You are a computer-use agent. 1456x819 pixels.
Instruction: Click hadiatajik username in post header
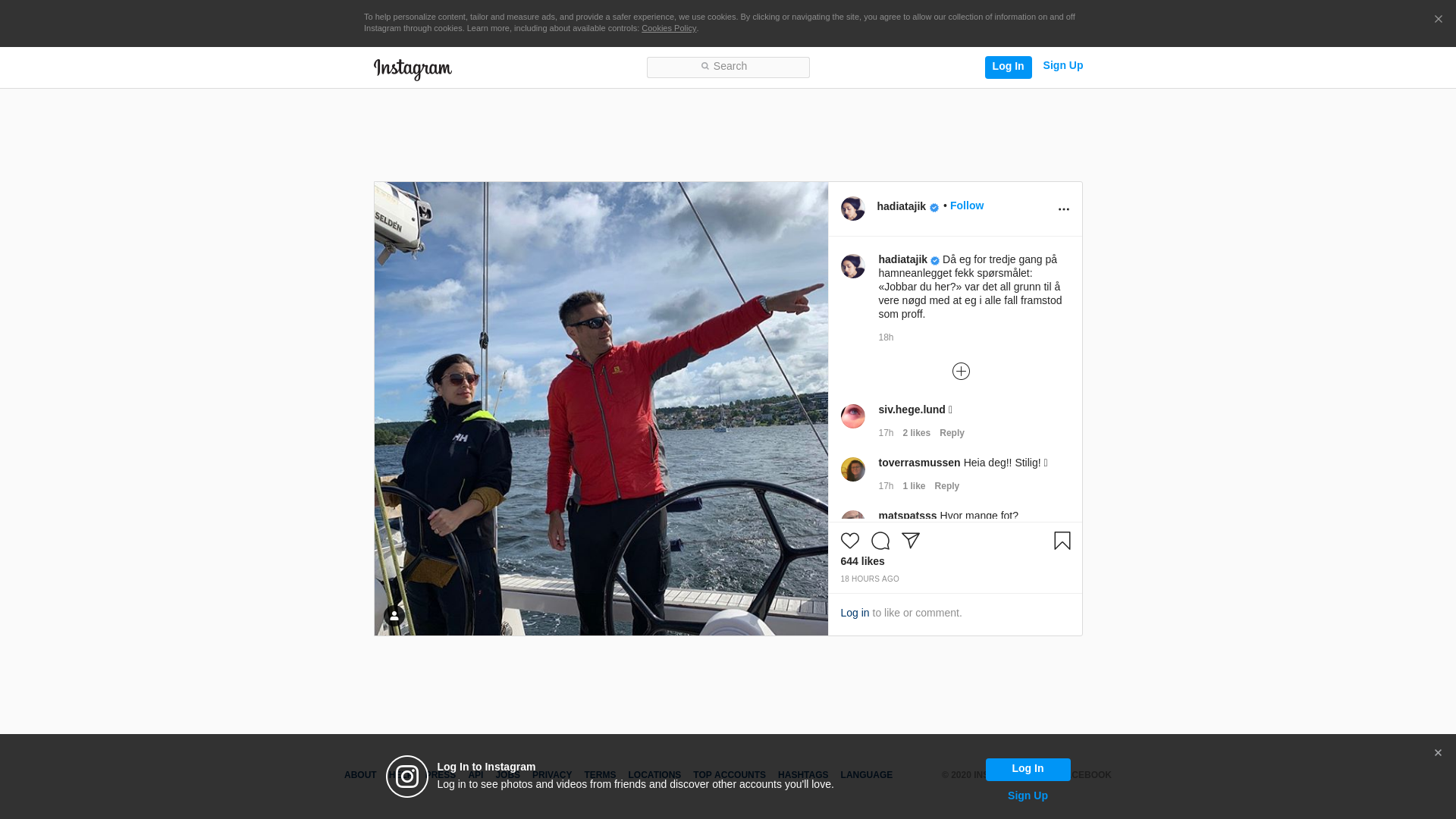(901, 206)
